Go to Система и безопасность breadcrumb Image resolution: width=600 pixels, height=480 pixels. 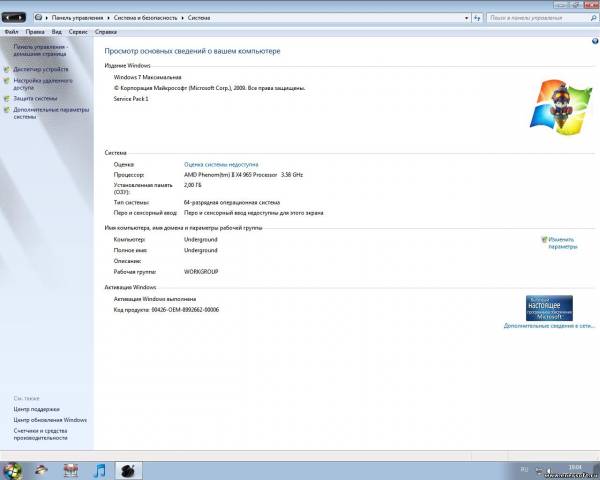(145, 18)
